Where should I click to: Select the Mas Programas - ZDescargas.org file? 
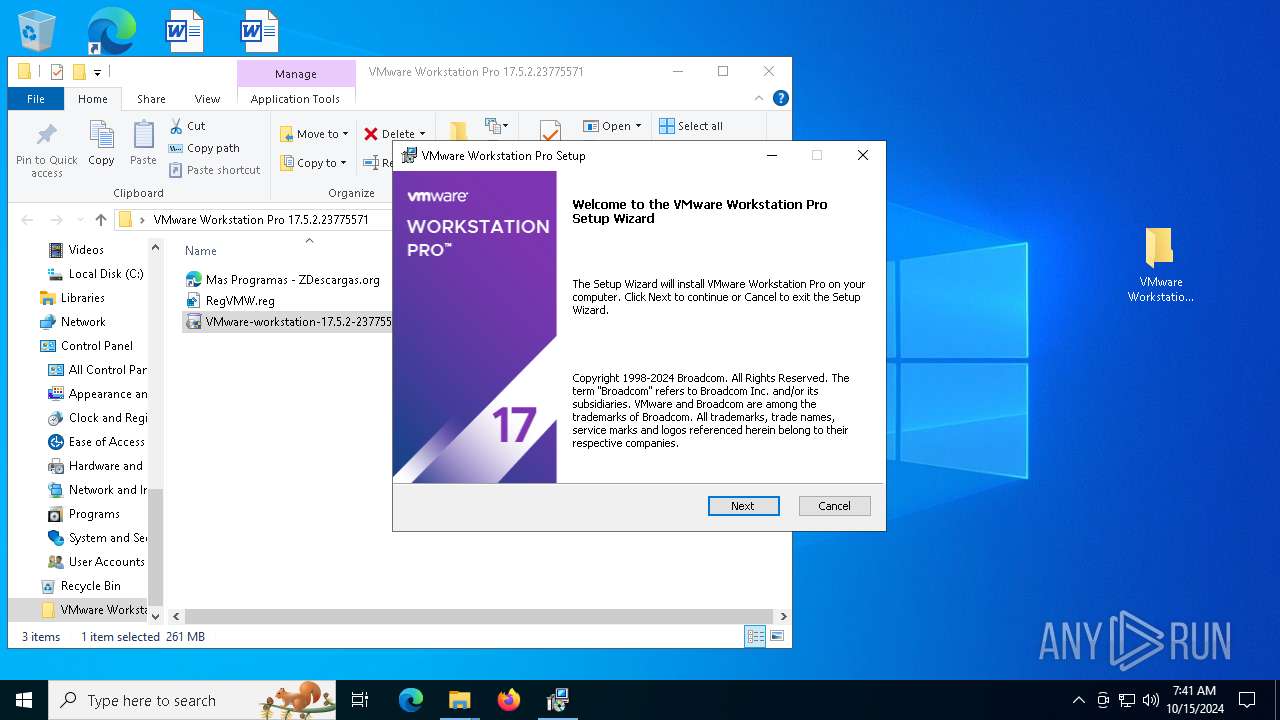tap(283, 280)
